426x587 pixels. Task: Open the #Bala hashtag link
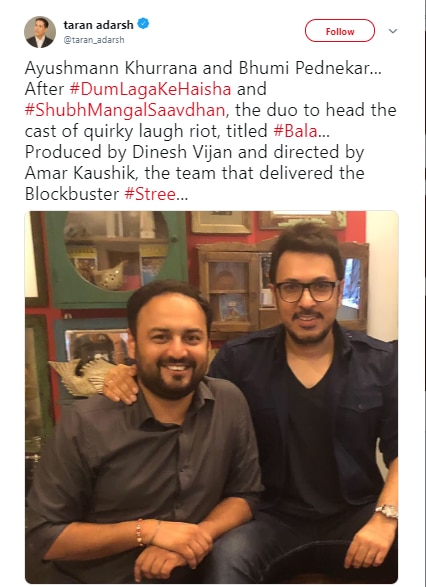point(295,131)
